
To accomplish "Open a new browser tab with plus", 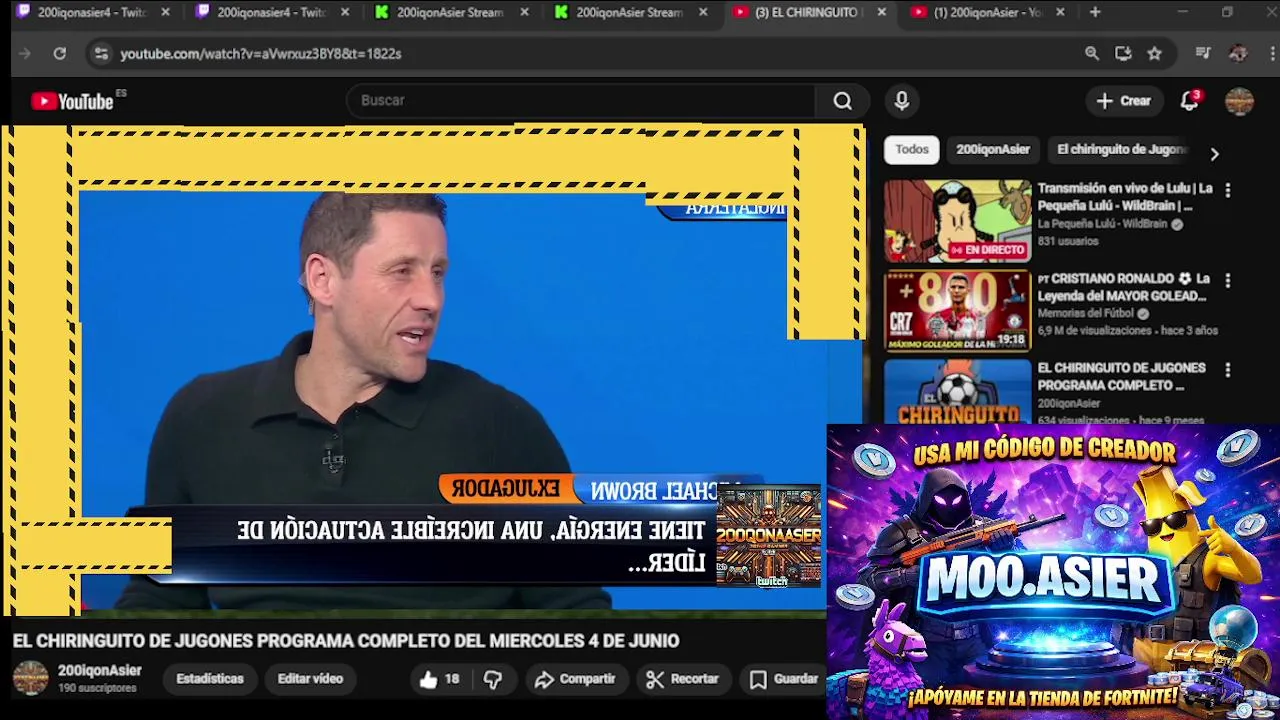I will coord(1095,12).
